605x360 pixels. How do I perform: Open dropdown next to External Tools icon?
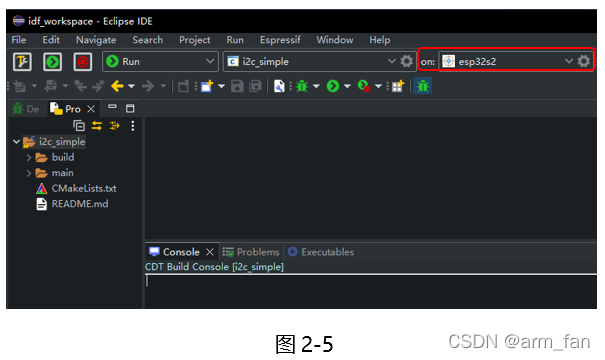point(378,86)
